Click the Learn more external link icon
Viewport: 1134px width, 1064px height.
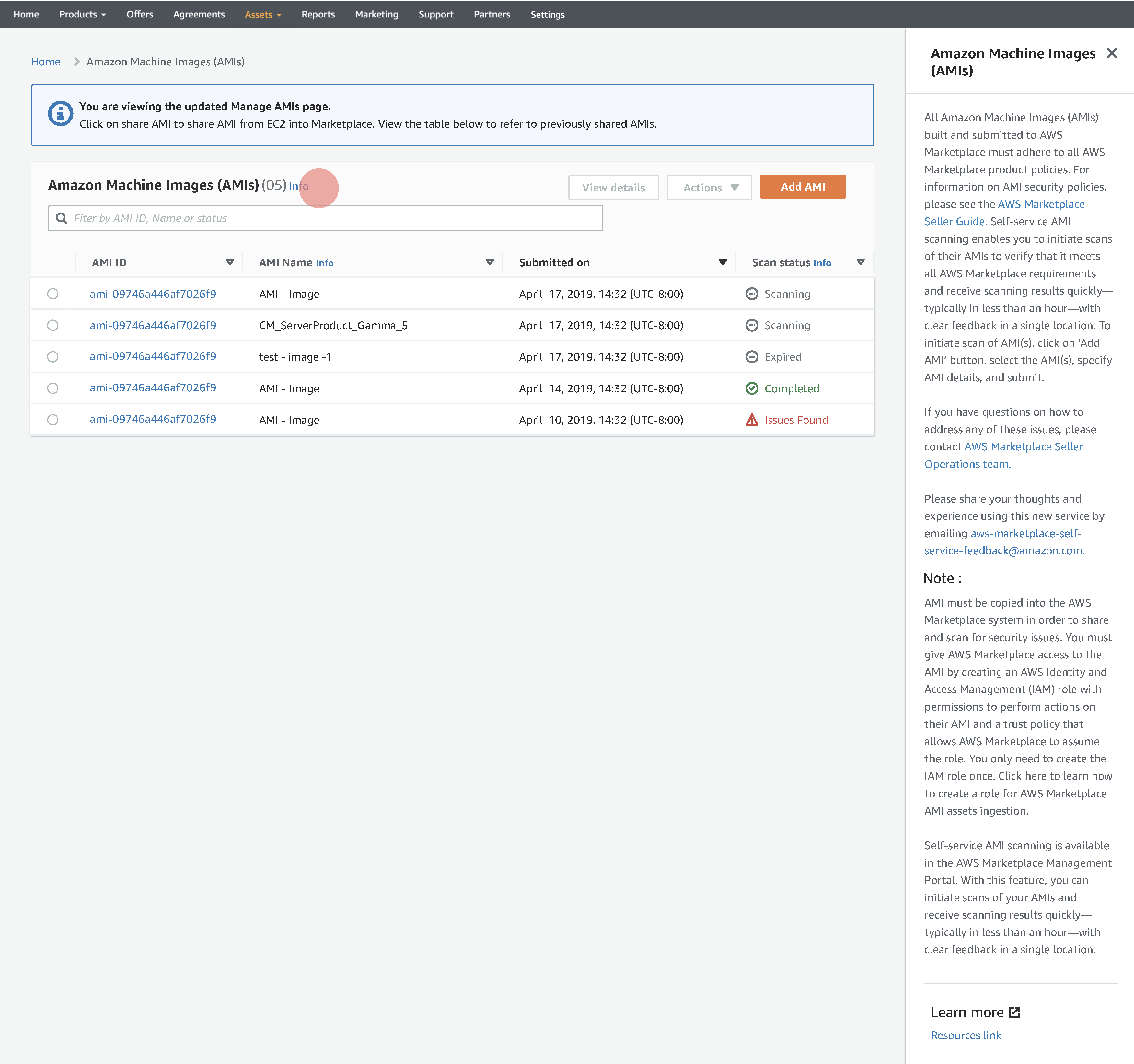1014,1012
